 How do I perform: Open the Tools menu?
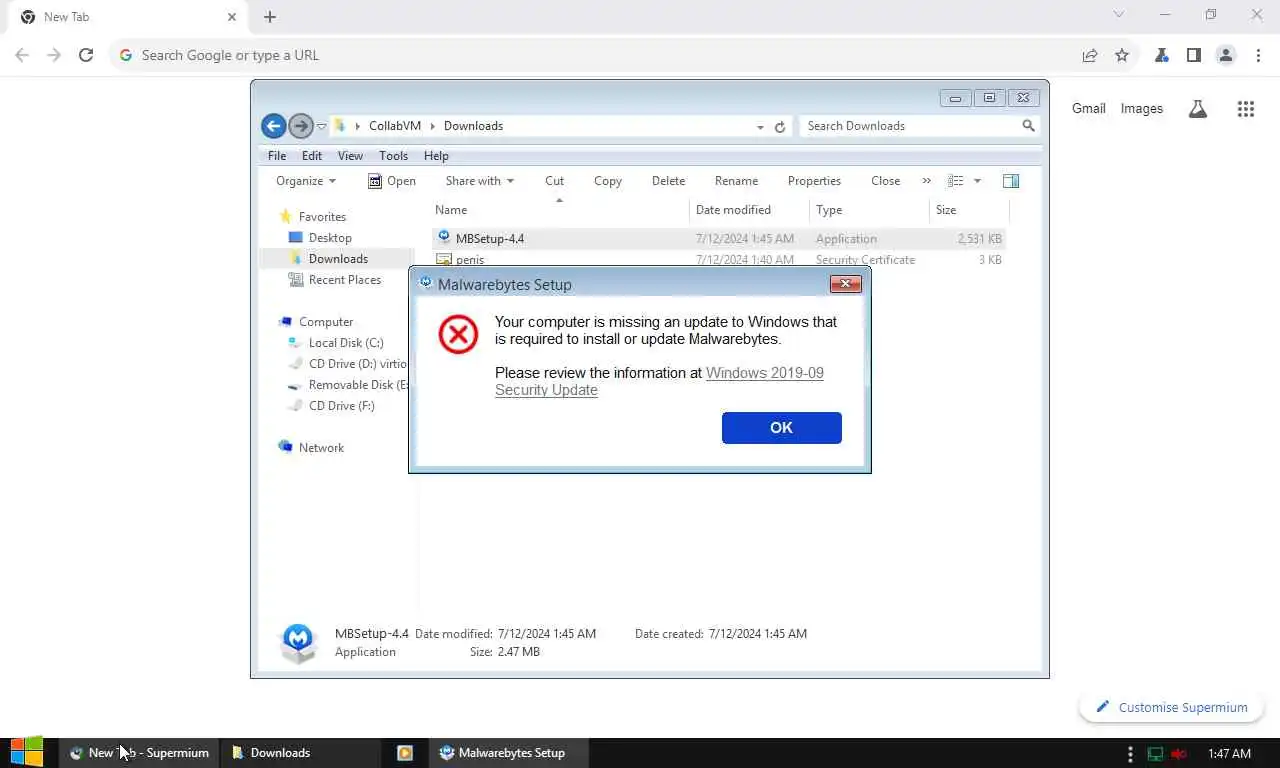[393, 156]
